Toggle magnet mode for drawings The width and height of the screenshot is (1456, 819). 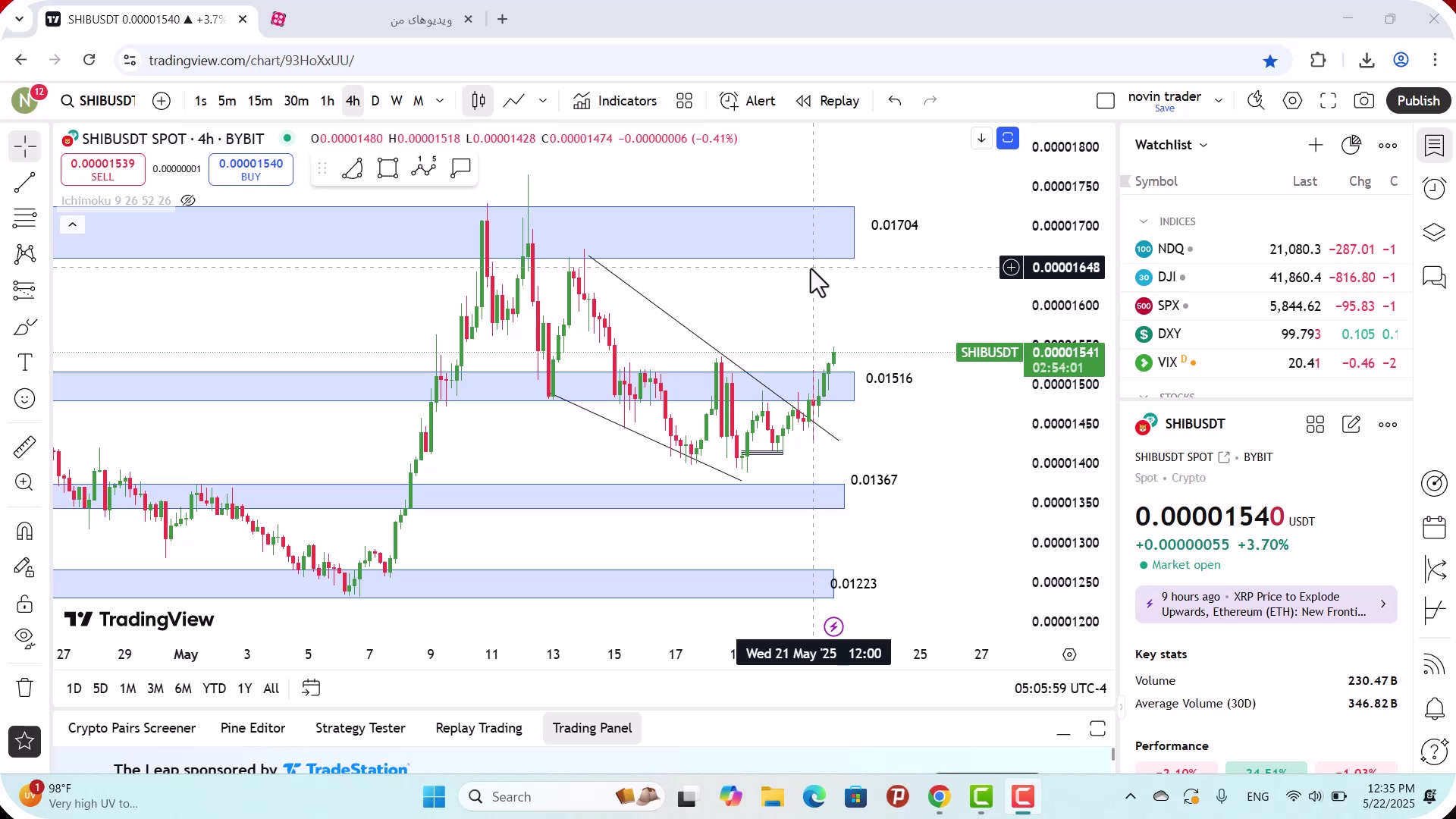pos(24,531)
